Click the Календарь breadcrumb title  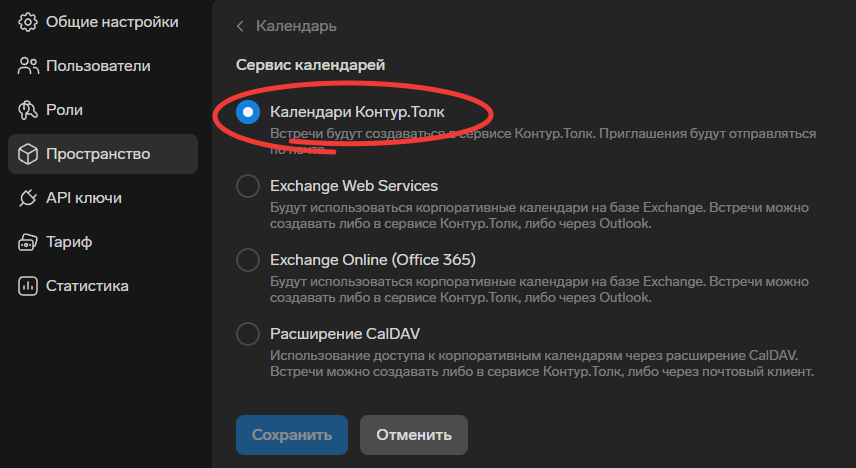(296, 26)
